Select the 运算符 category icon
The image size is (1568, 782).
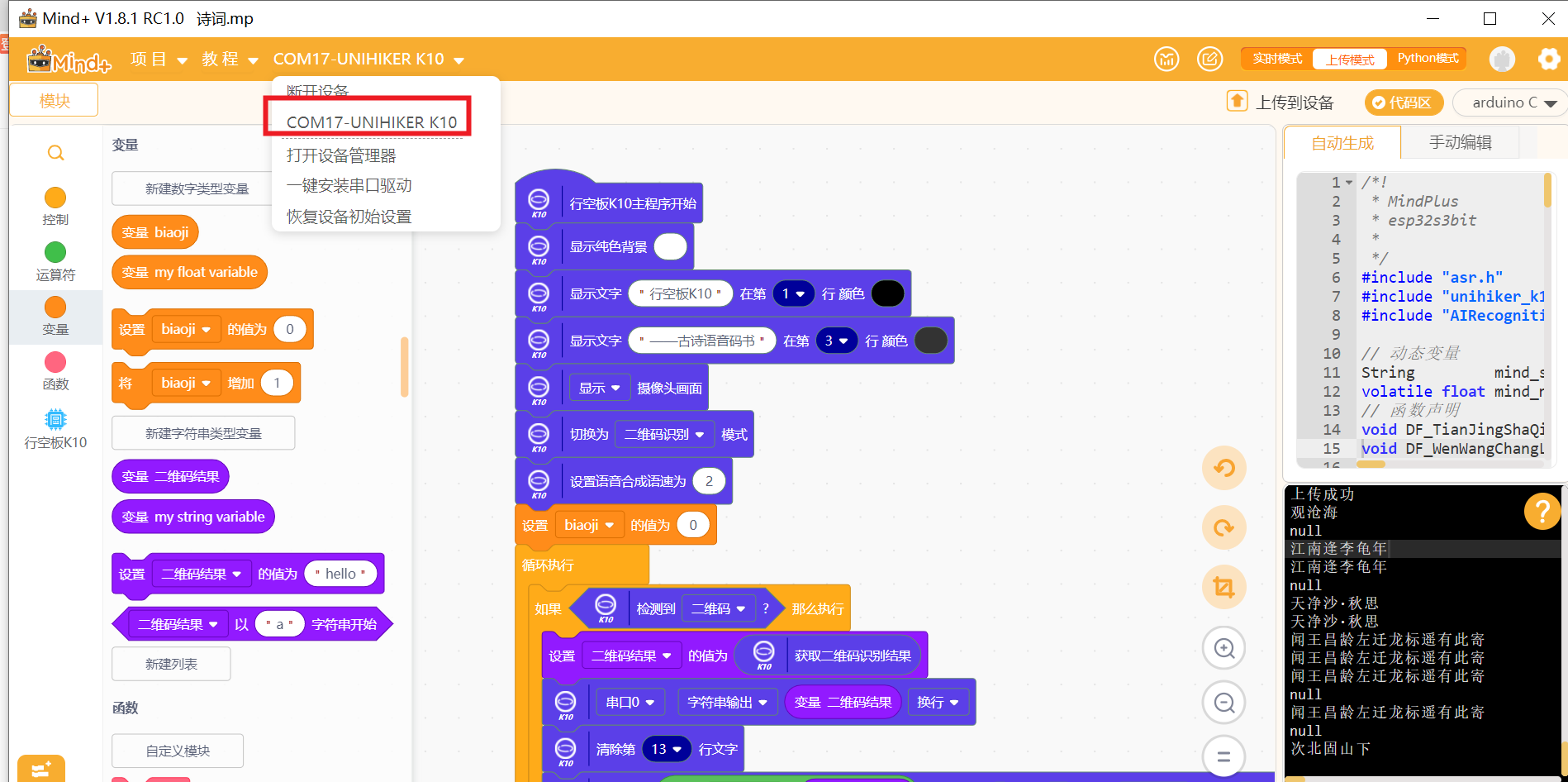(x=55, y=252)
